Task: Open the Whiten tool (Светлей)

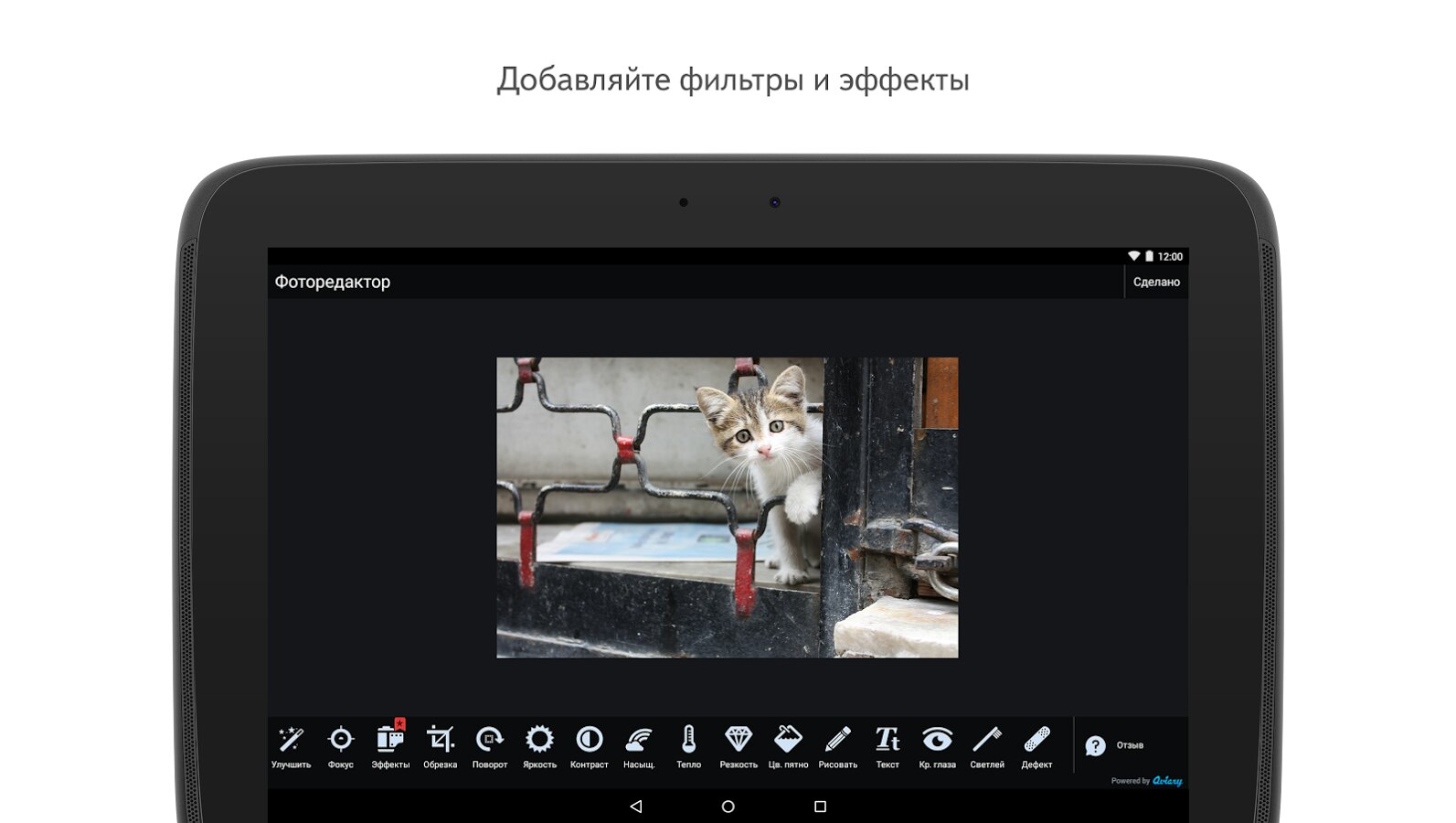Action: pyautogui.click(x=987, y=745)
